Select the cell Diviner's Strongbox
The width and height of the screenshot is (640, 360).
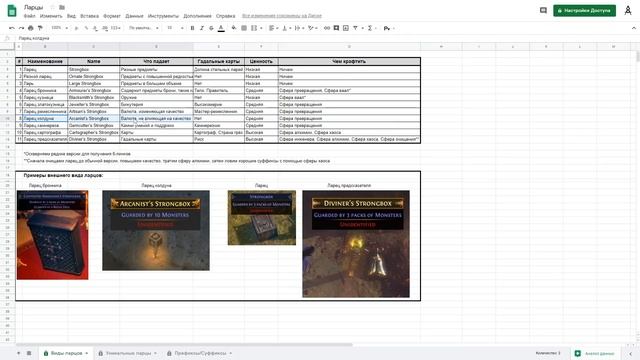coord(93,139)
